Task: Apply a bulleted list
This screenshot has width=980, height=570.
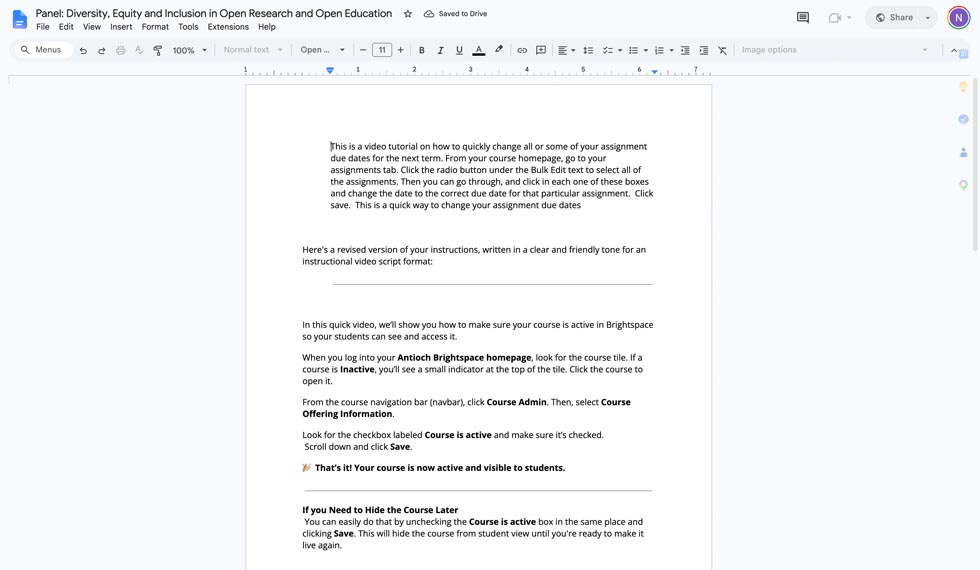Action: coord(633,50)
